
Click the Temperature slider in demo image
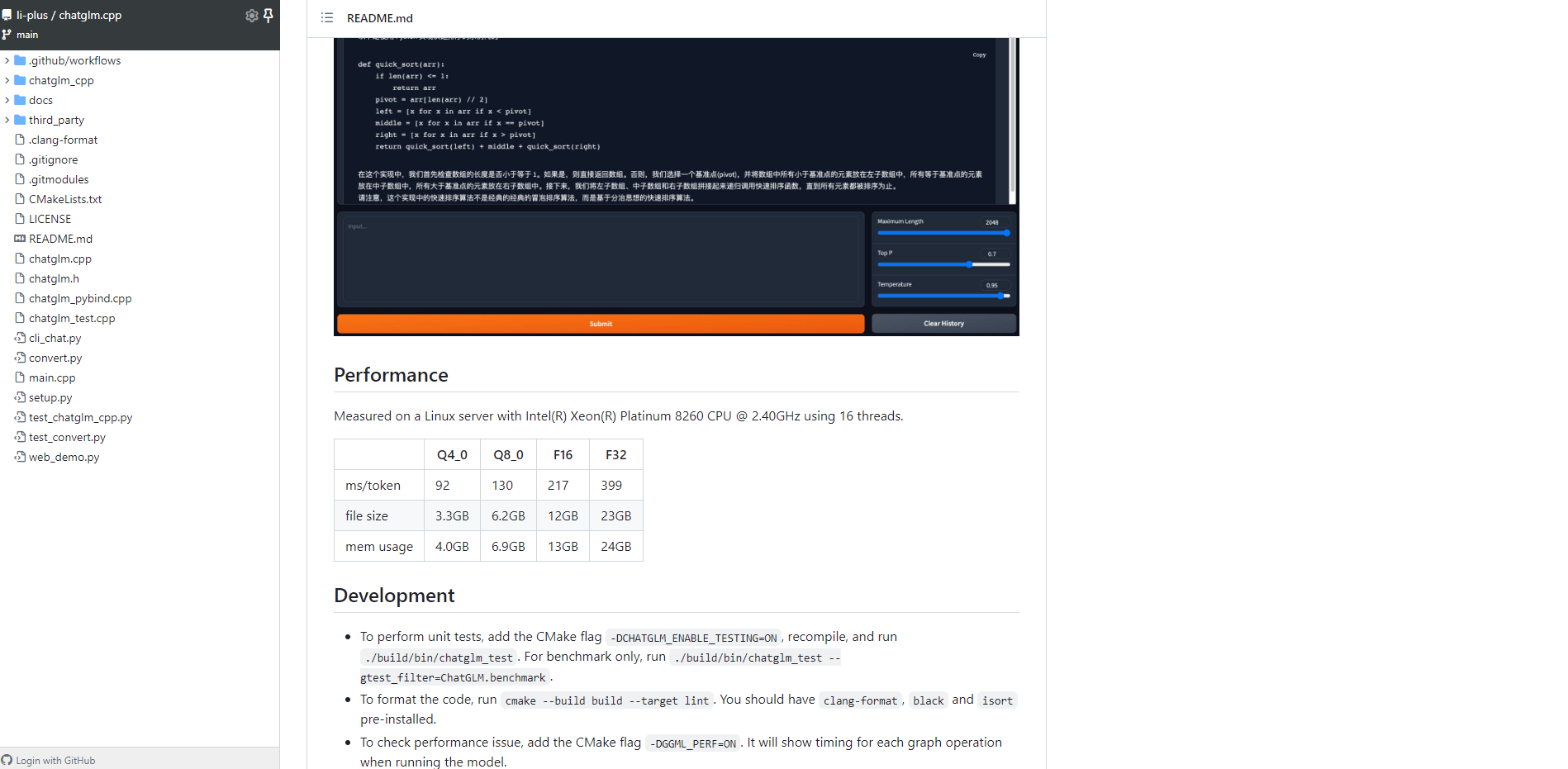(943, 296)
